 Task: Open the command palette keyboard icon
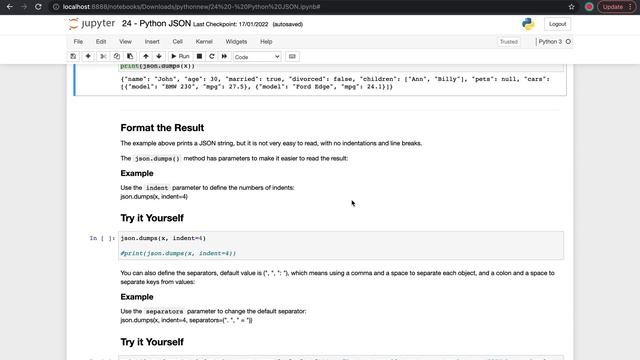[292, 56]
